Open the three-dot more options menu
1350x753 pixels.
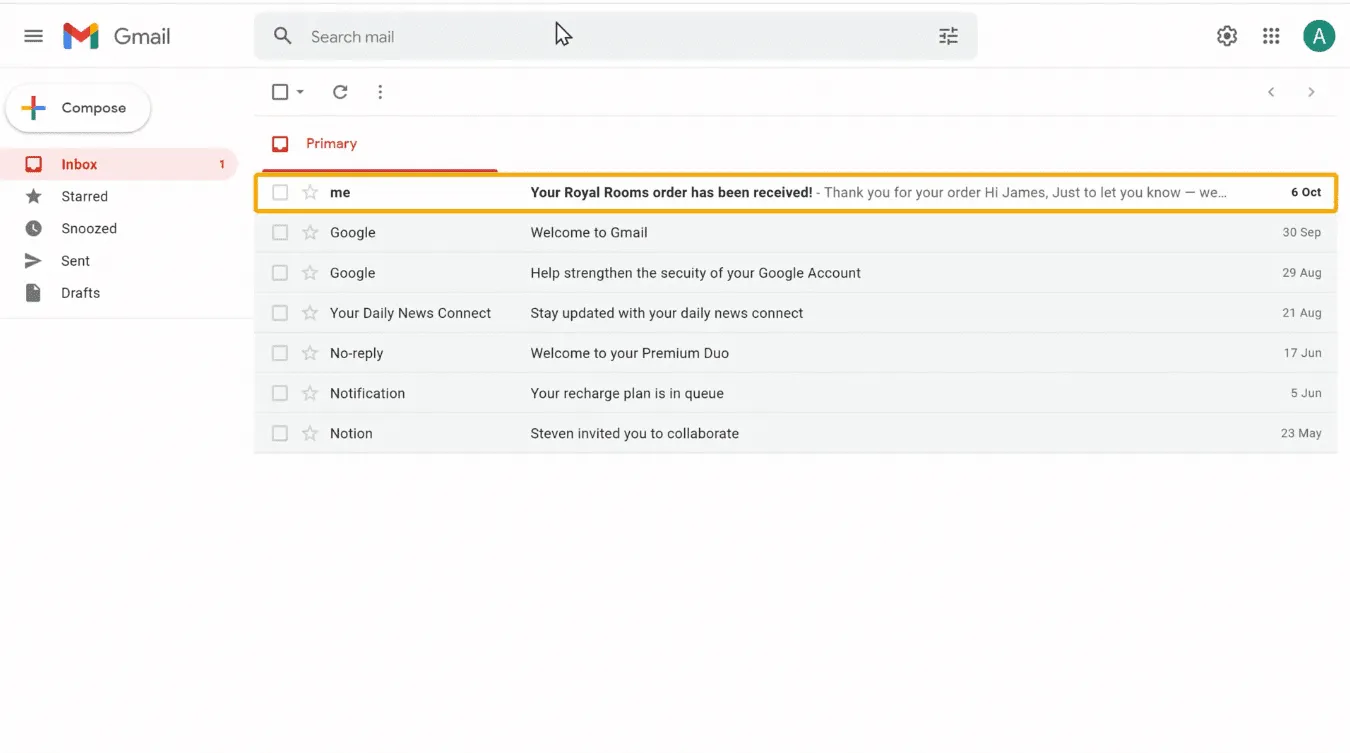point(380,92)
